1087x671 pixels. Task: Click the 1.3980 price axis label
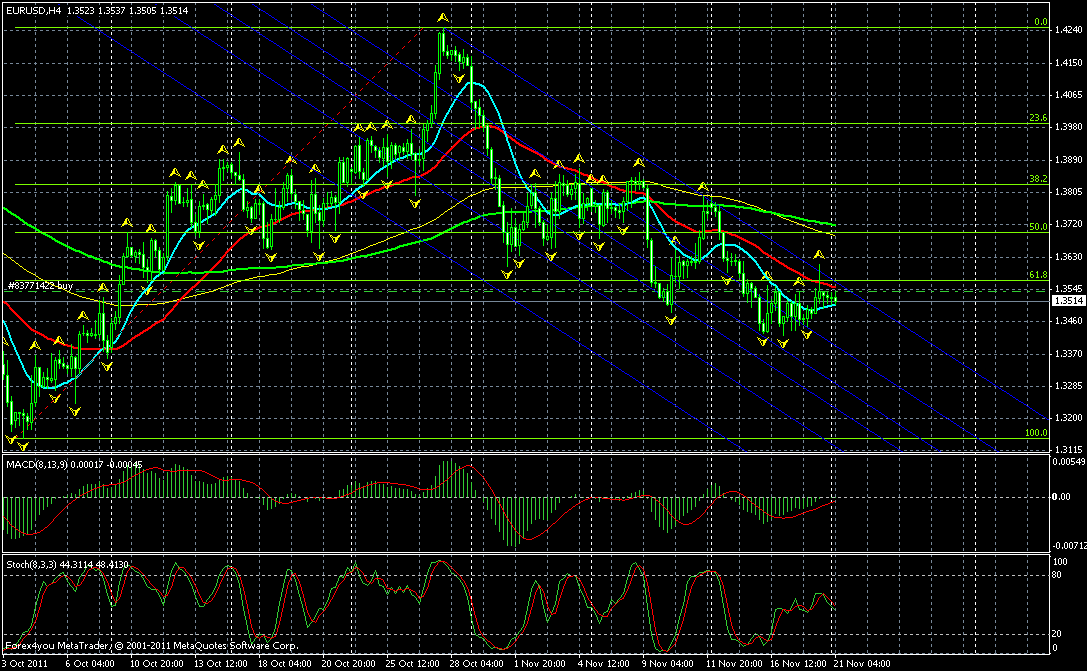pyautogui.click(x=1068, y=127)
